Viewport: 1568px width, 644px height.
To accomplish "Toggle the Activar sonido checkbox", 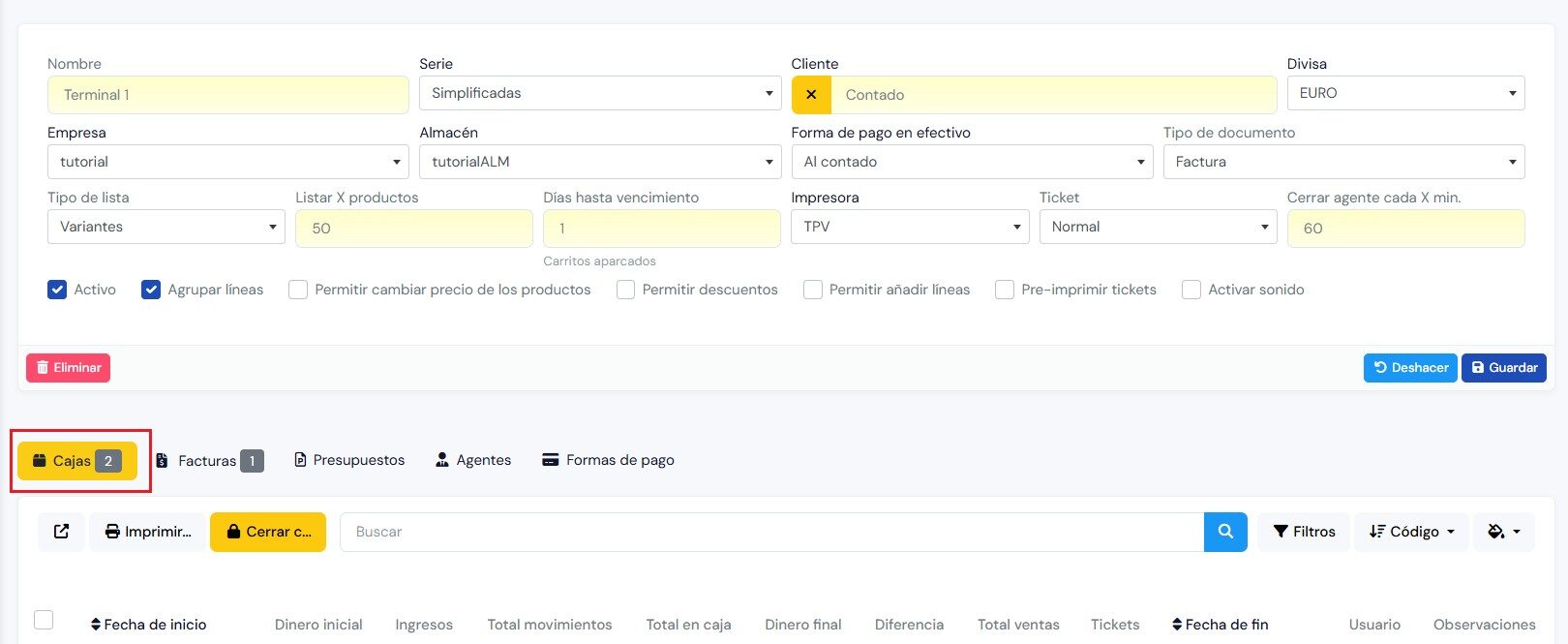I will (1191, 290).
